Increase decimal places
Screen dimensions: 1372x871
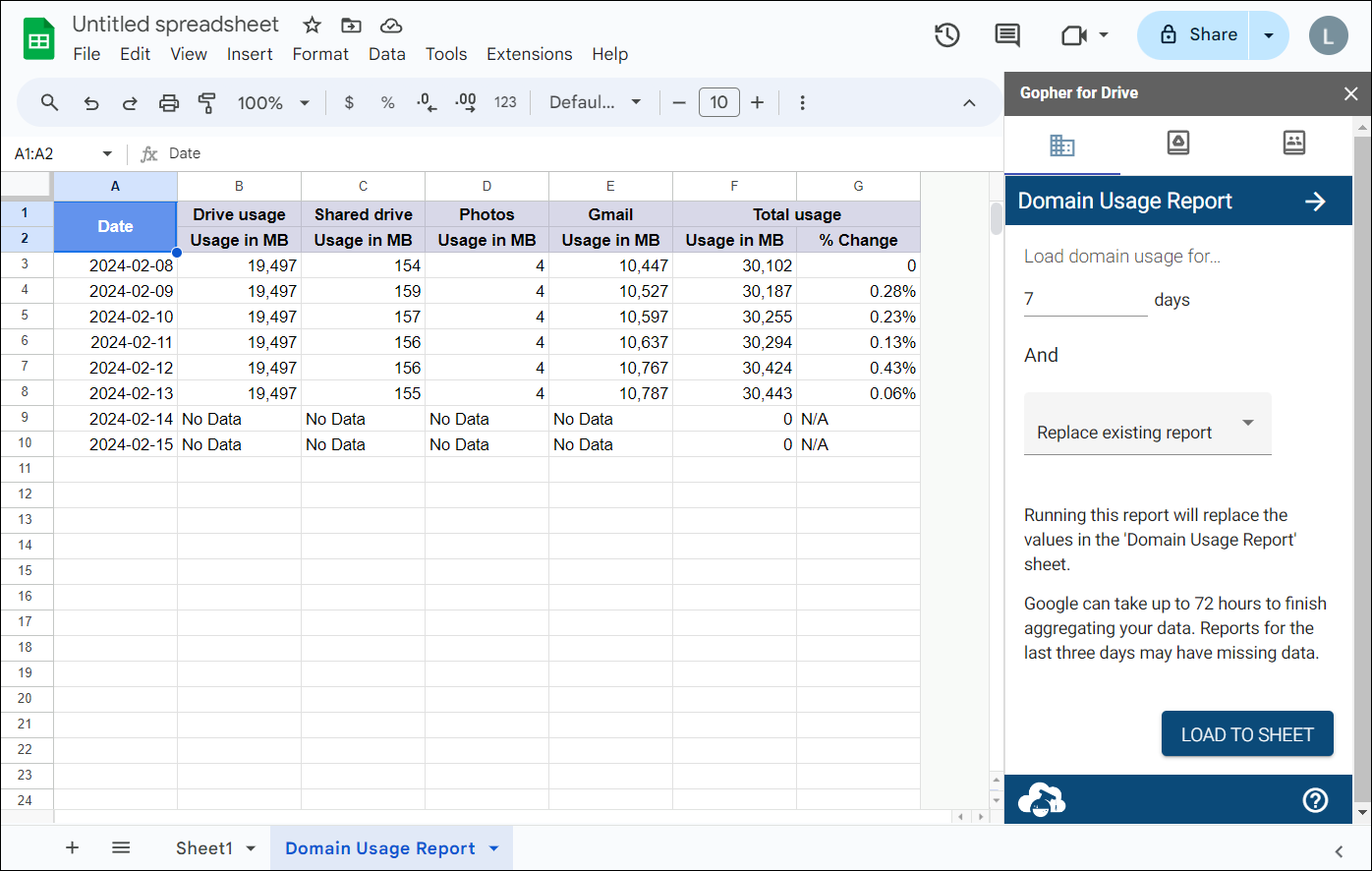tap(466, 102)
